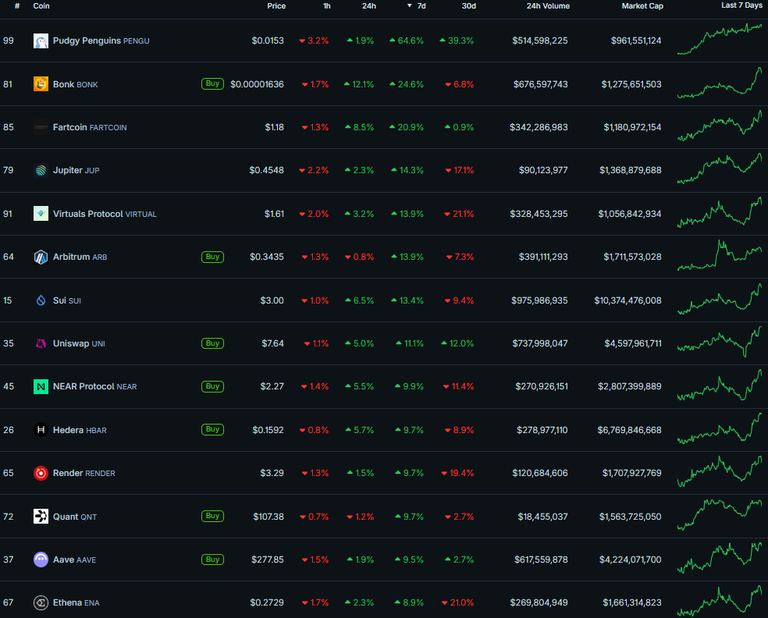Open the Quant QNT coin page
This screenshot has width=768, height=618.
tap(75, 517)
